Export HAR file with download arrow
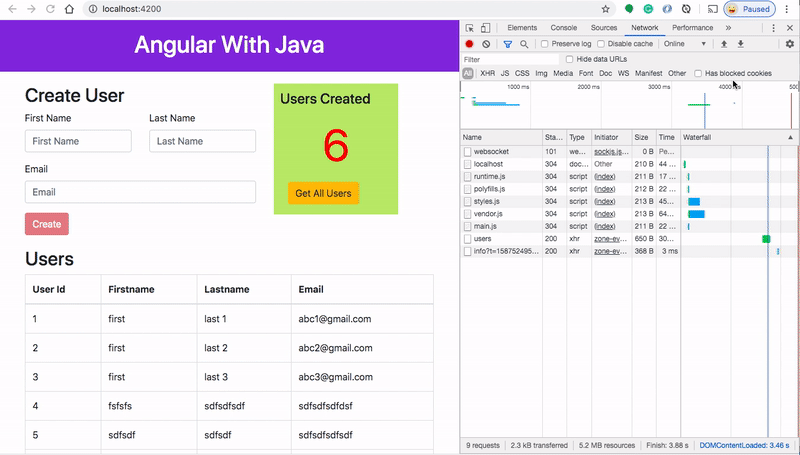Image resolution: width=800 pixels, height=455 pixels. [x=740, y=44]
